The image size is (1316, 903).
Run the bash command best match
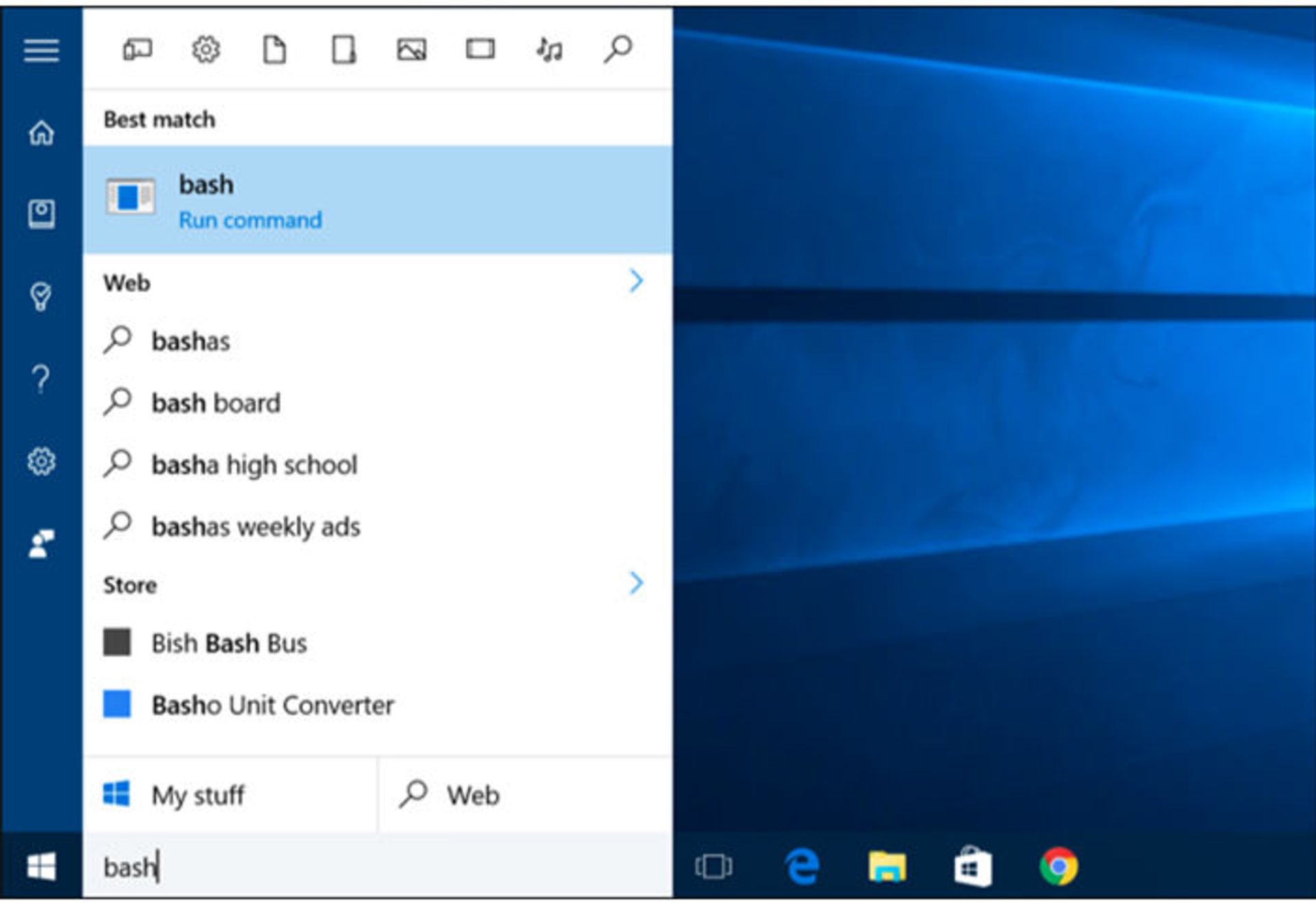[x=378, y=200]
